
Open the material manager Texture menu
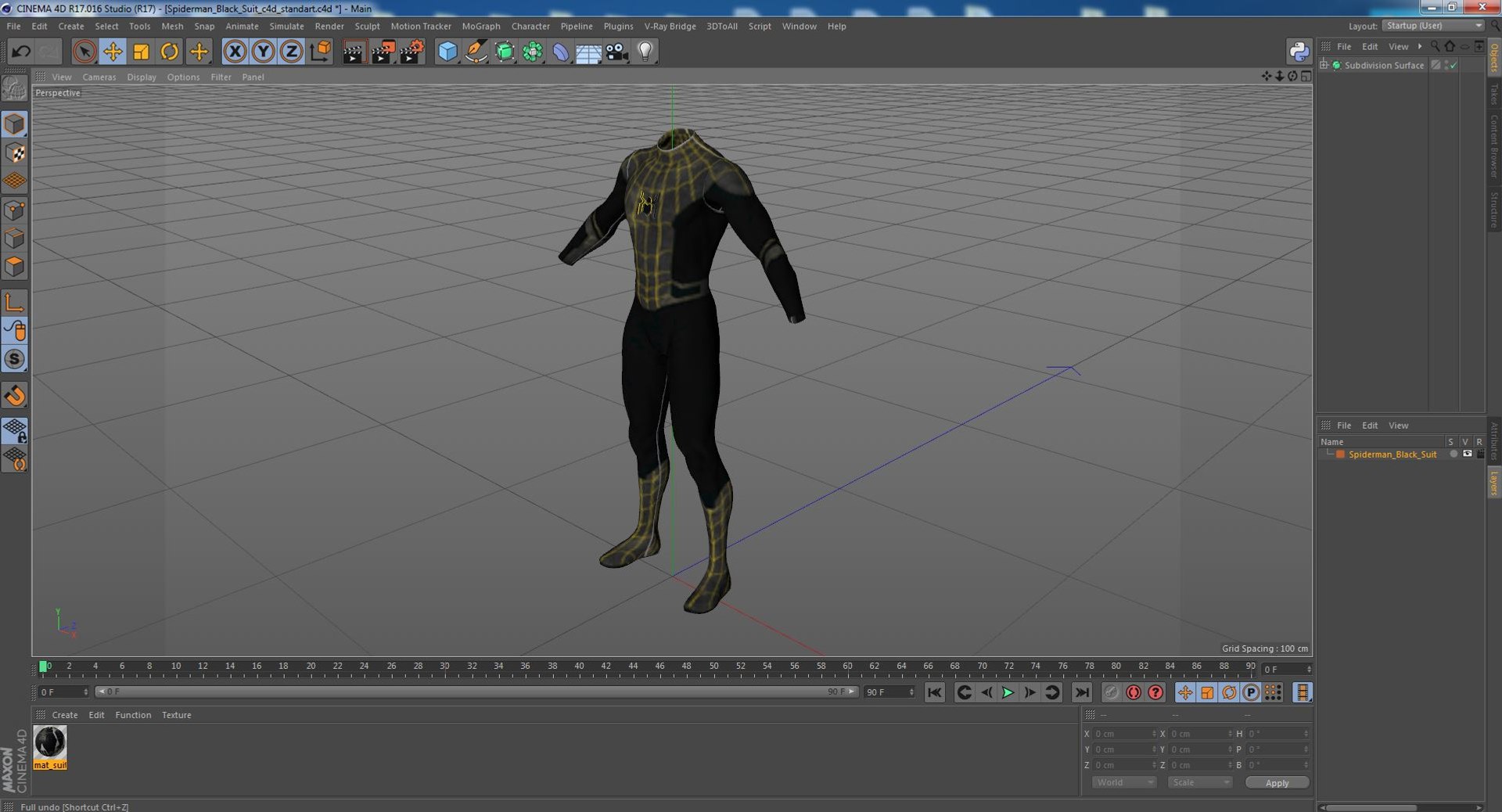(176, 715)
